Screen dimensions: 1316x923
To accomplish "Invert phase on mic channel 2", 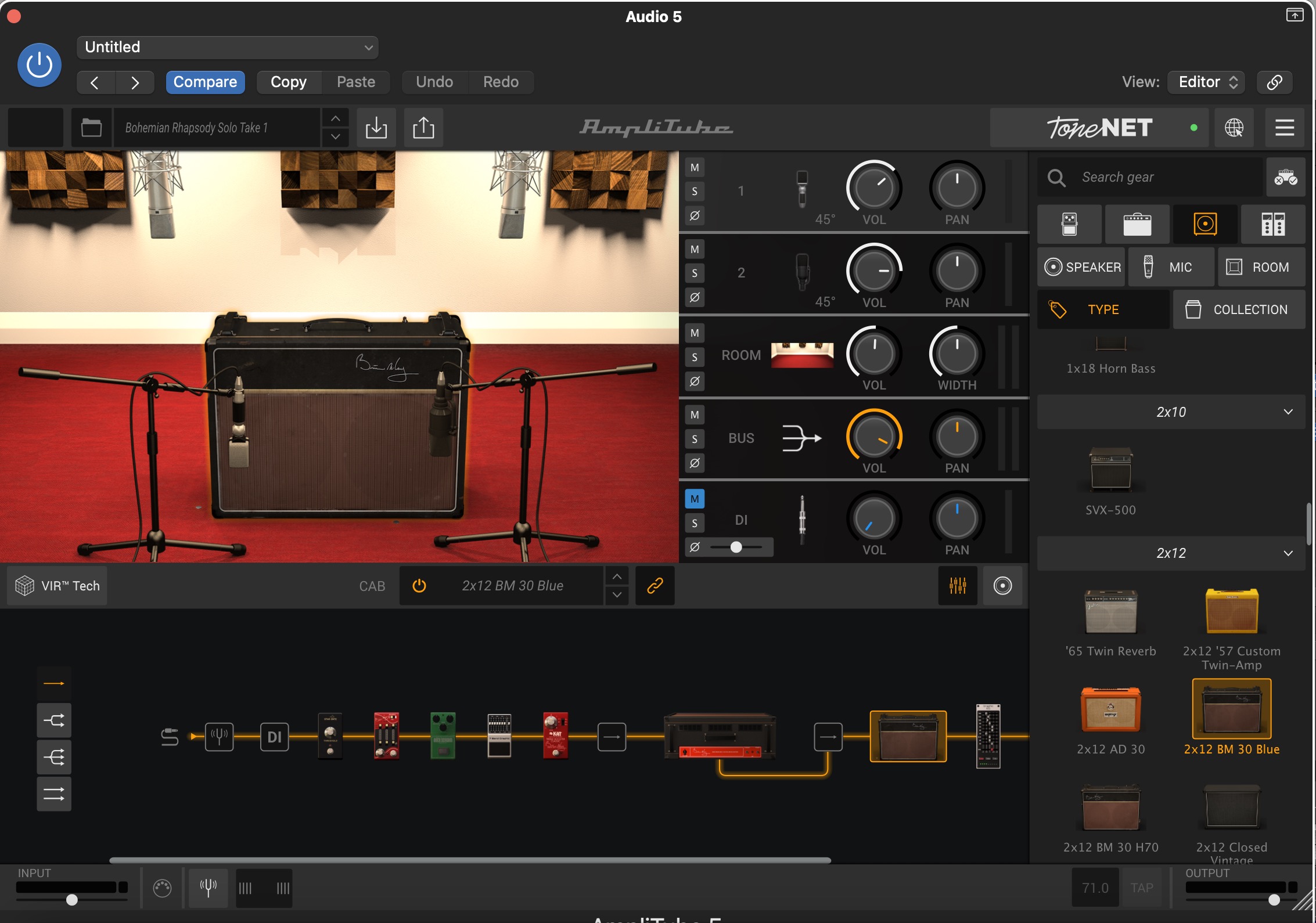I will 695,298.
